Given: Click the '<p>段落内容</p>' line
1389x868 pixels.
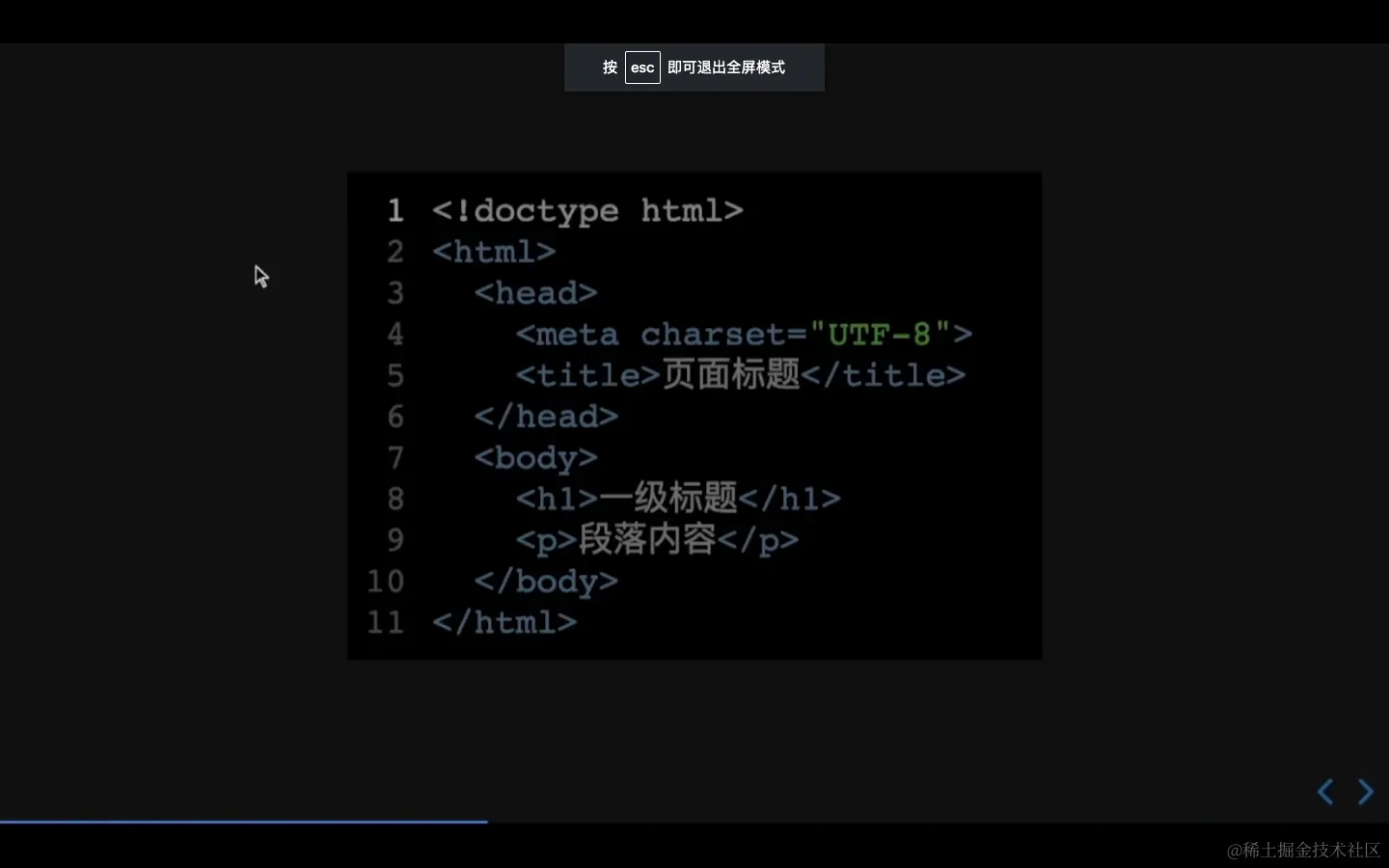Looking at the screenshot, I should 657,540.
